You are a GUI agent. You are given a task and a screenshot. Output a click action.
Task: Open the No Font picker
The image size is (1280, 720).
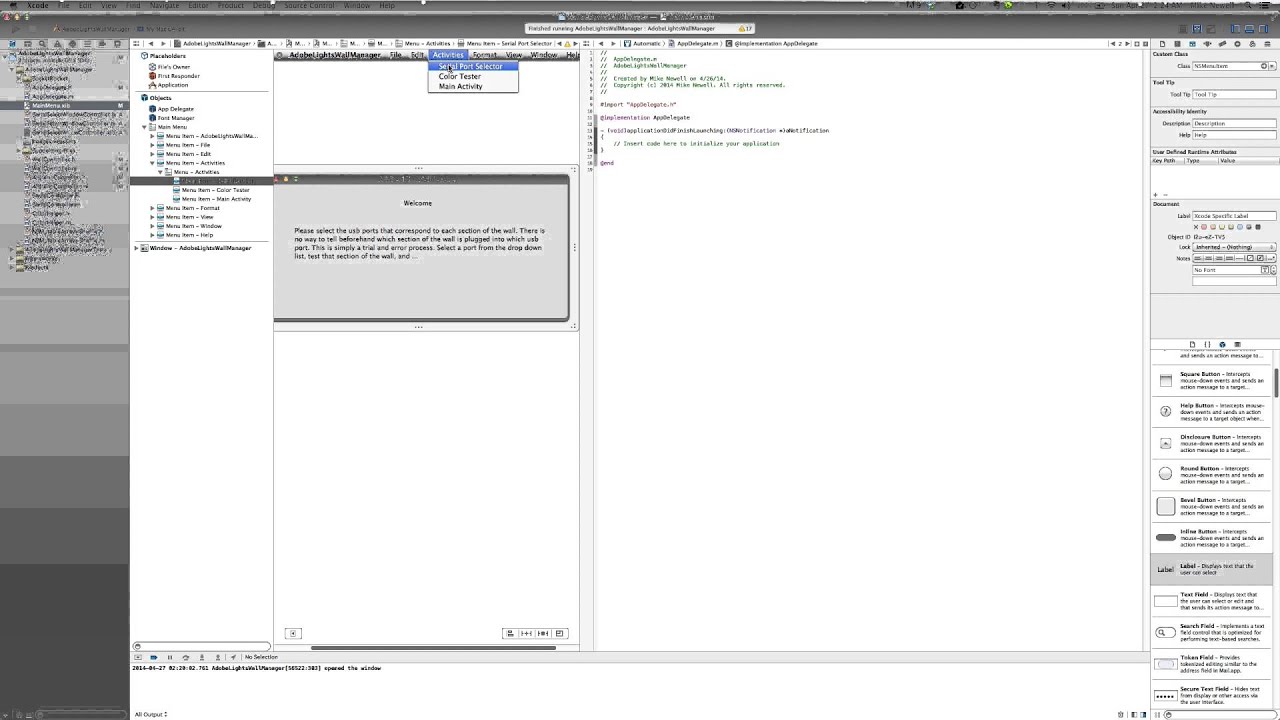1266,270
